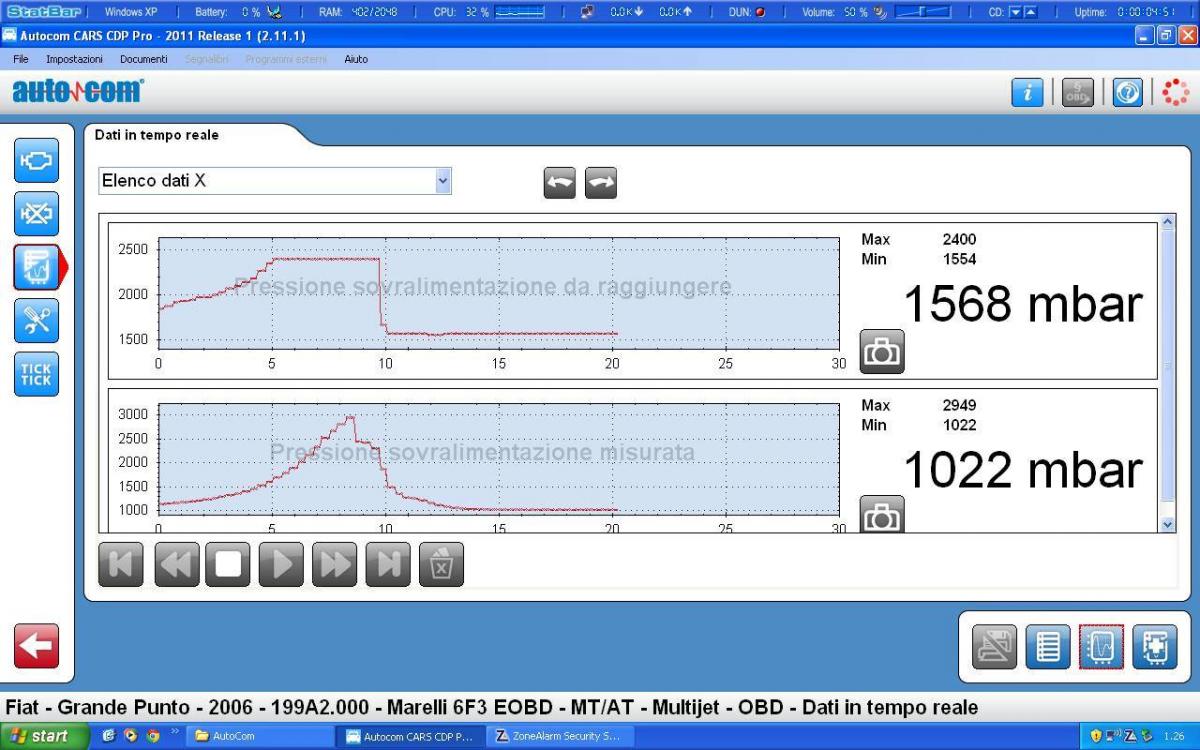
Task: Take snapshot of target boost pressure graph
Action: click(x=882, y=351)
